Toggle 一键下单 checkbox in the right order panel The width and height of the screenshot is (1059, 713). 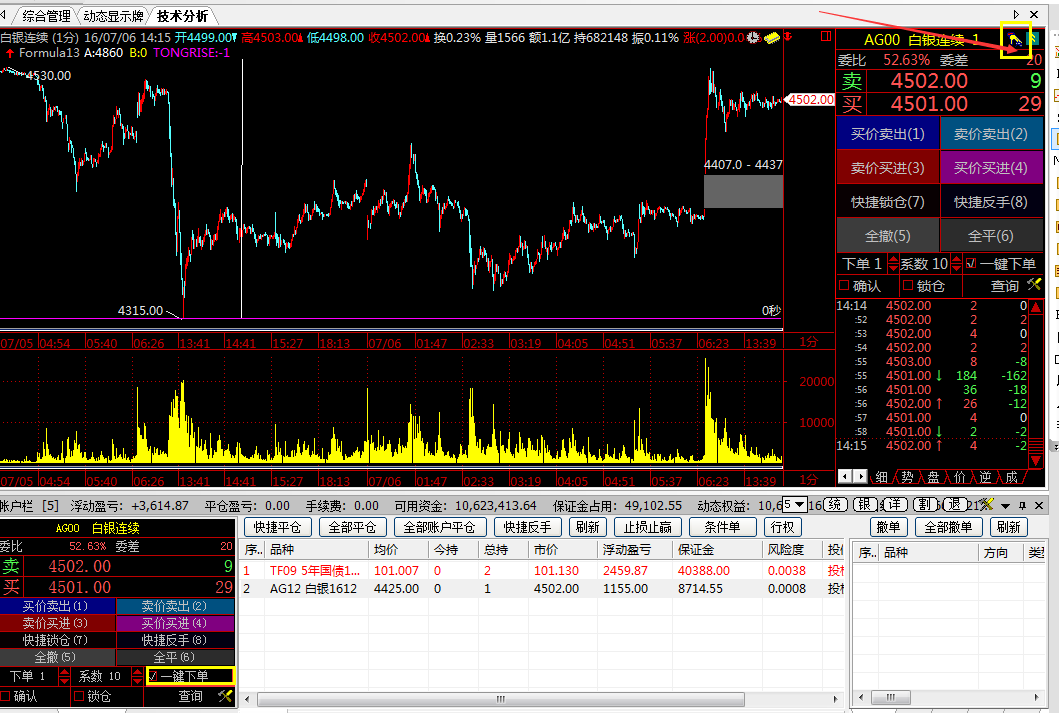(x=971, y=264)
